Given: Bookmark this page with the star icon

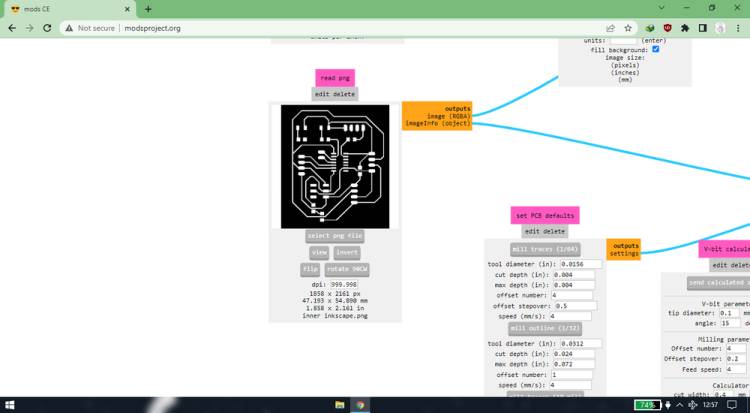Looking at the screenshot, I should [x=628, y=28].
